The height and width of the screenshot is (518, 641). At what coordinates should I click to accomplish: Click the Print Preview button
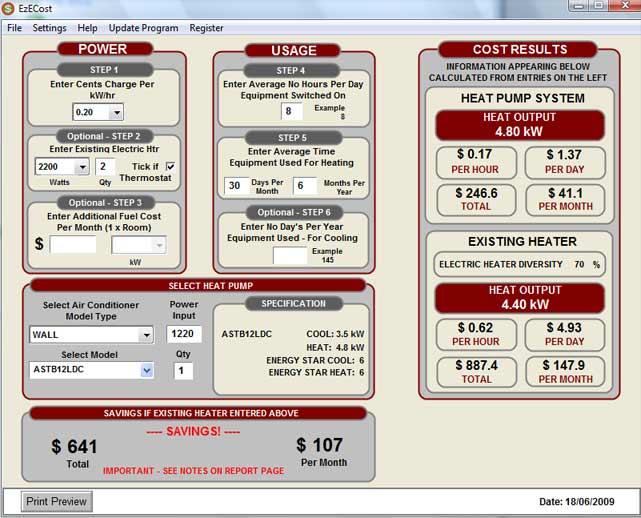click(x=57, y=501)
